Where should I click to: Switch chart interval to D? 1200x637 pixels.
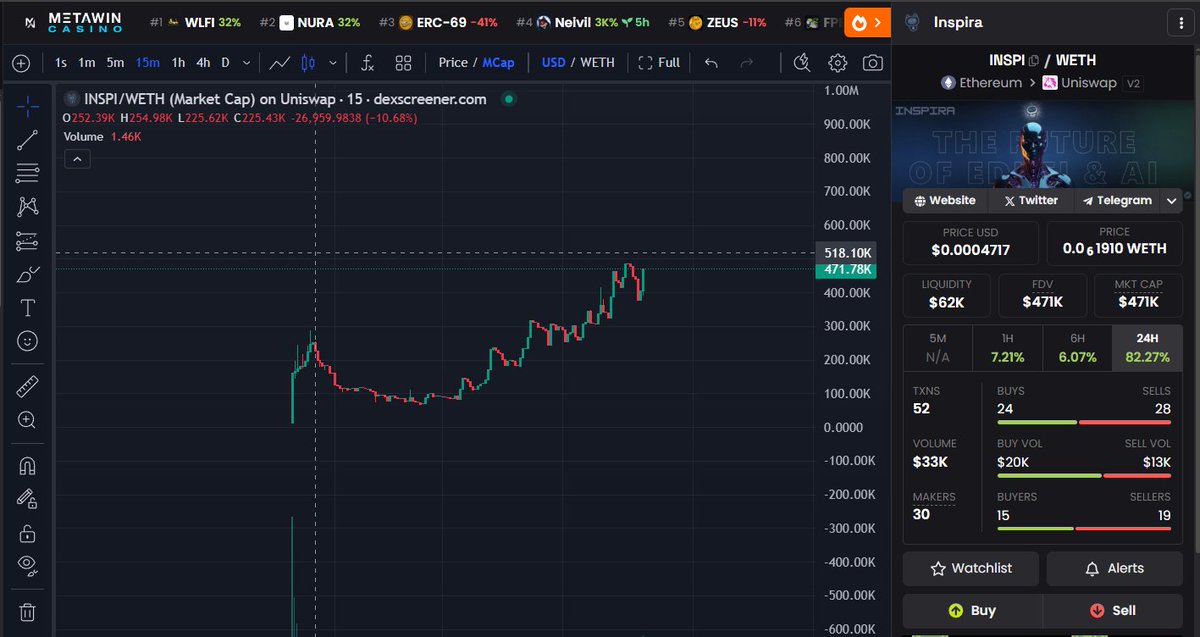(225, 62)
